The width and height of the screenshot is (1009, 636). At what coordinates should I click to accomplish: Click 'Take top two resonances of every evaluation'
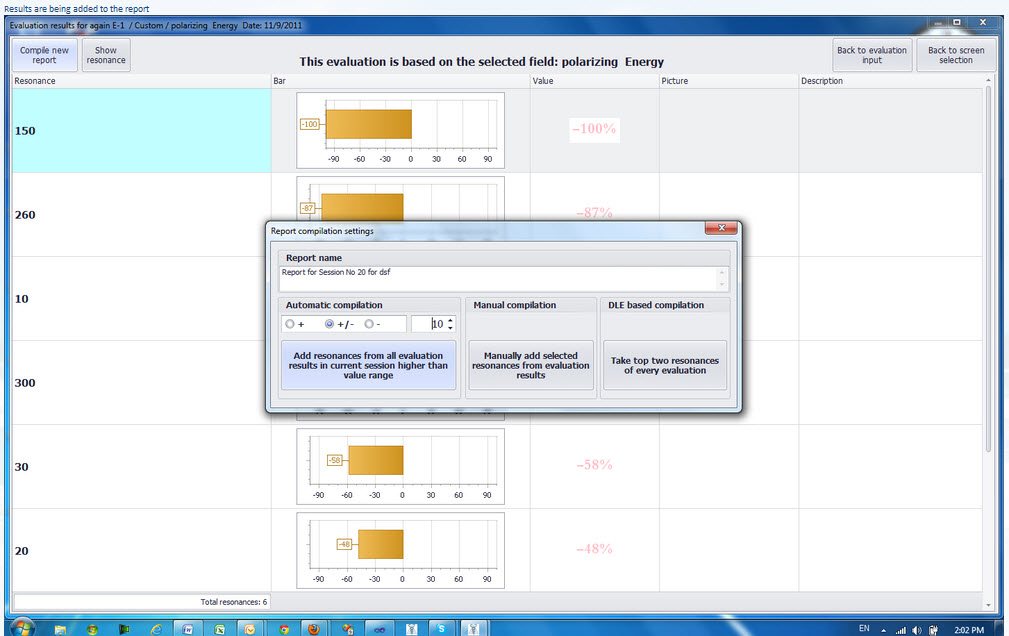coord(665,366)
